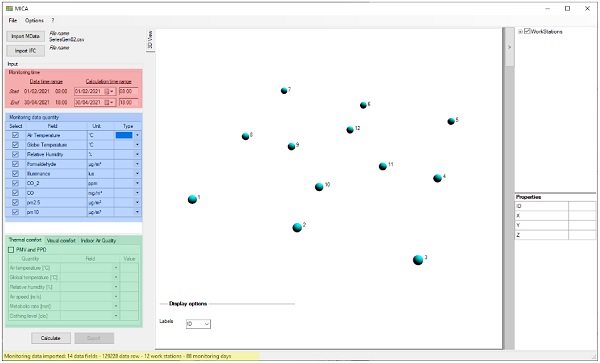The height and width of the screenshot is (363, 600).
Task: Click workstation sphere labeled 4
Action: click(437, 178)
